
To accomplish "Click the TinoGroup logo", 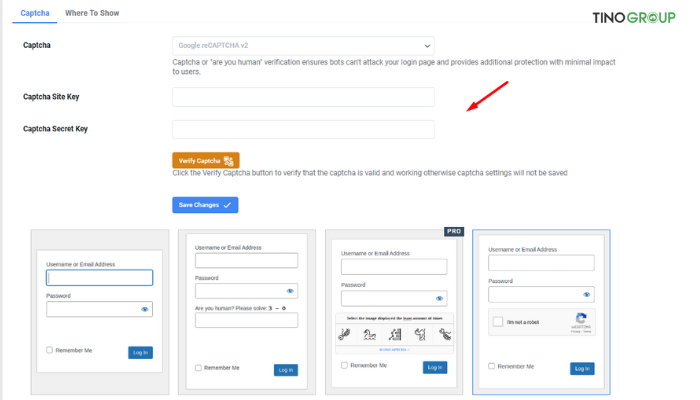I will pos(633,17).
